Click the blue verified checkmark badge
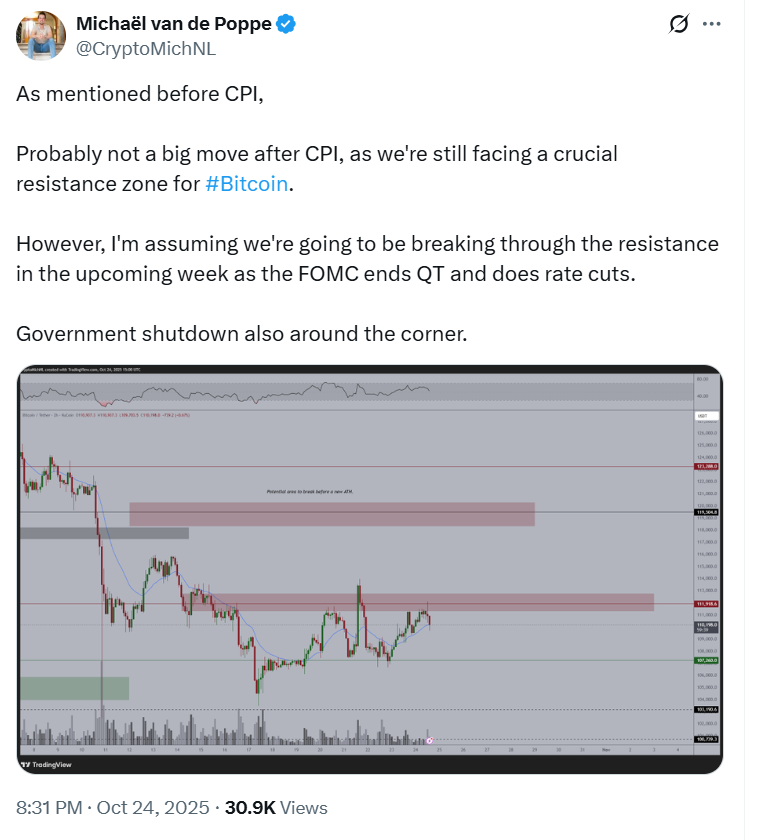Viewport: 781px width, 840px height. [286, 24]
